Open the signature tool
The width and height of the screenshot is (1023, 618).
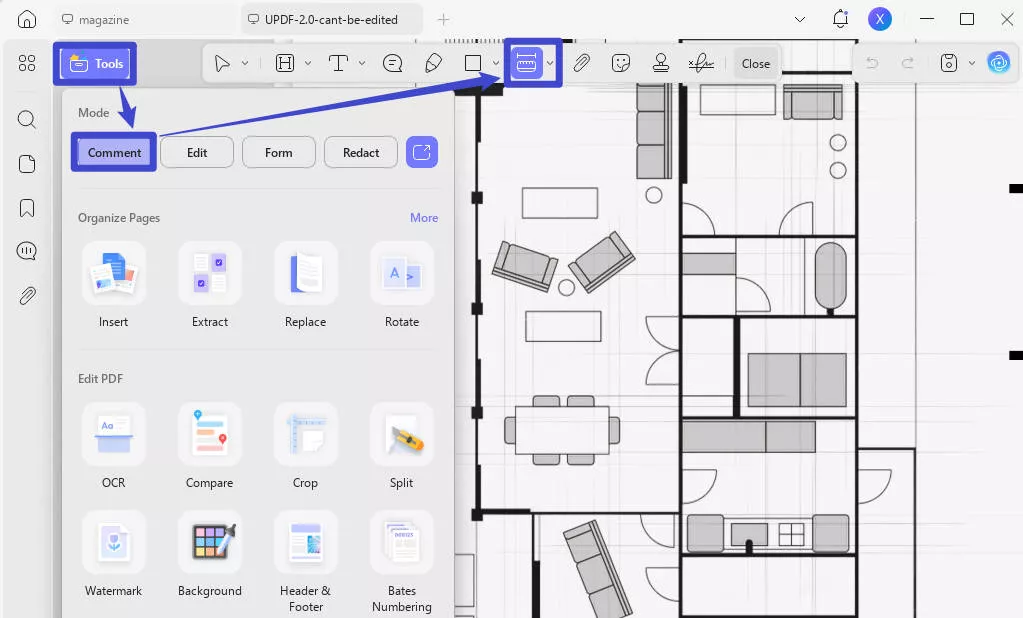[x=701, y=63]
